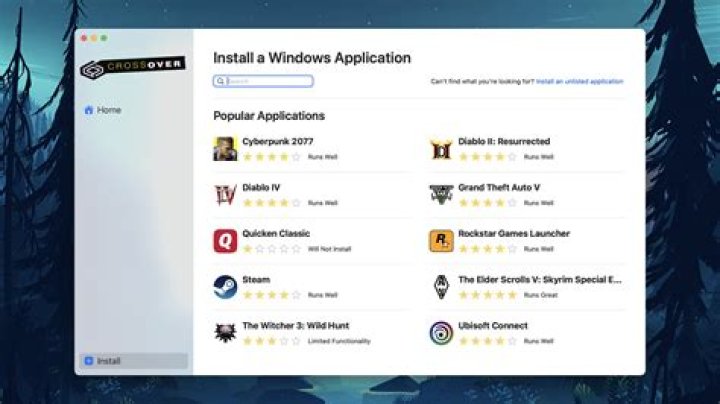Select the Quicken Classic title
Viewport: 720px width, 404px height.
(276, 233)
